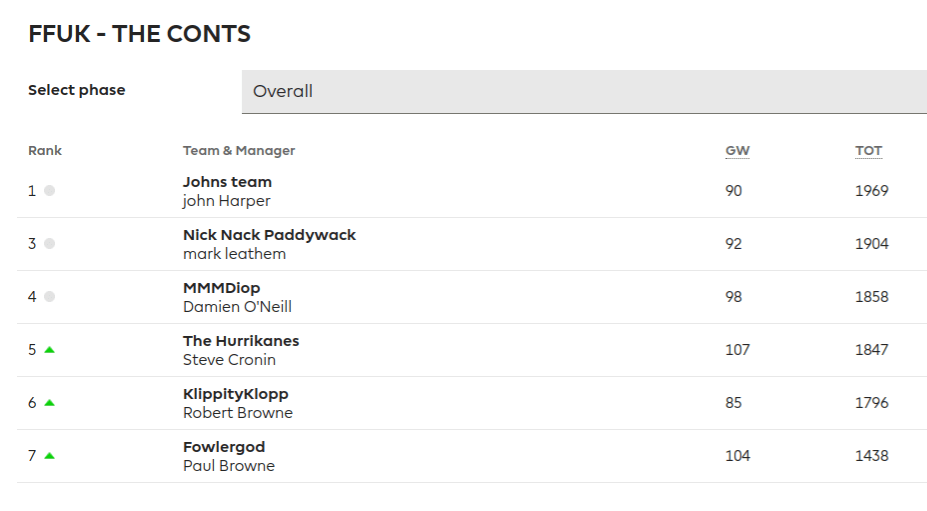Click the FFUK - THE CONTS league title

pos(139,34)
